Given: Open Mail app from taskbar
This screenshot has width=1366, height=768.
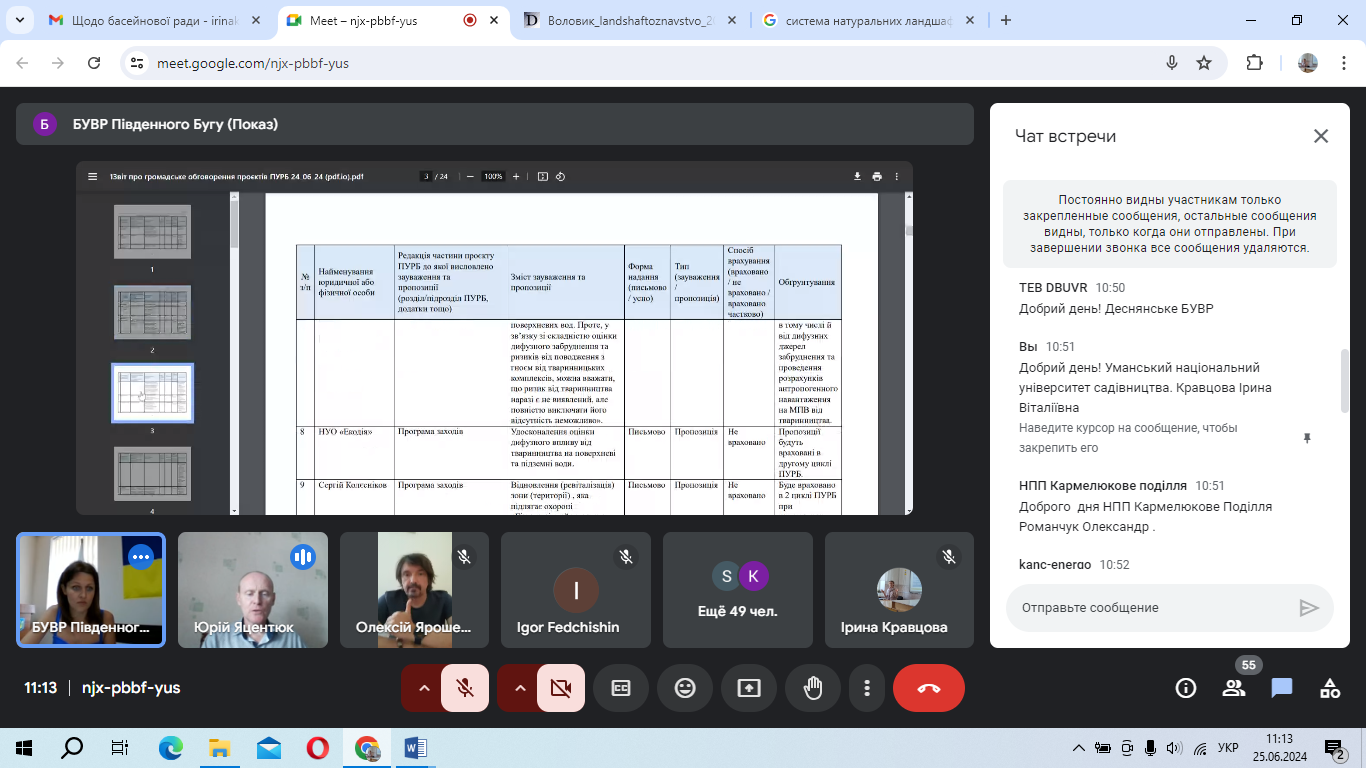Looking at the screenshot, I should pyautogui.click(x=268, y=747).
